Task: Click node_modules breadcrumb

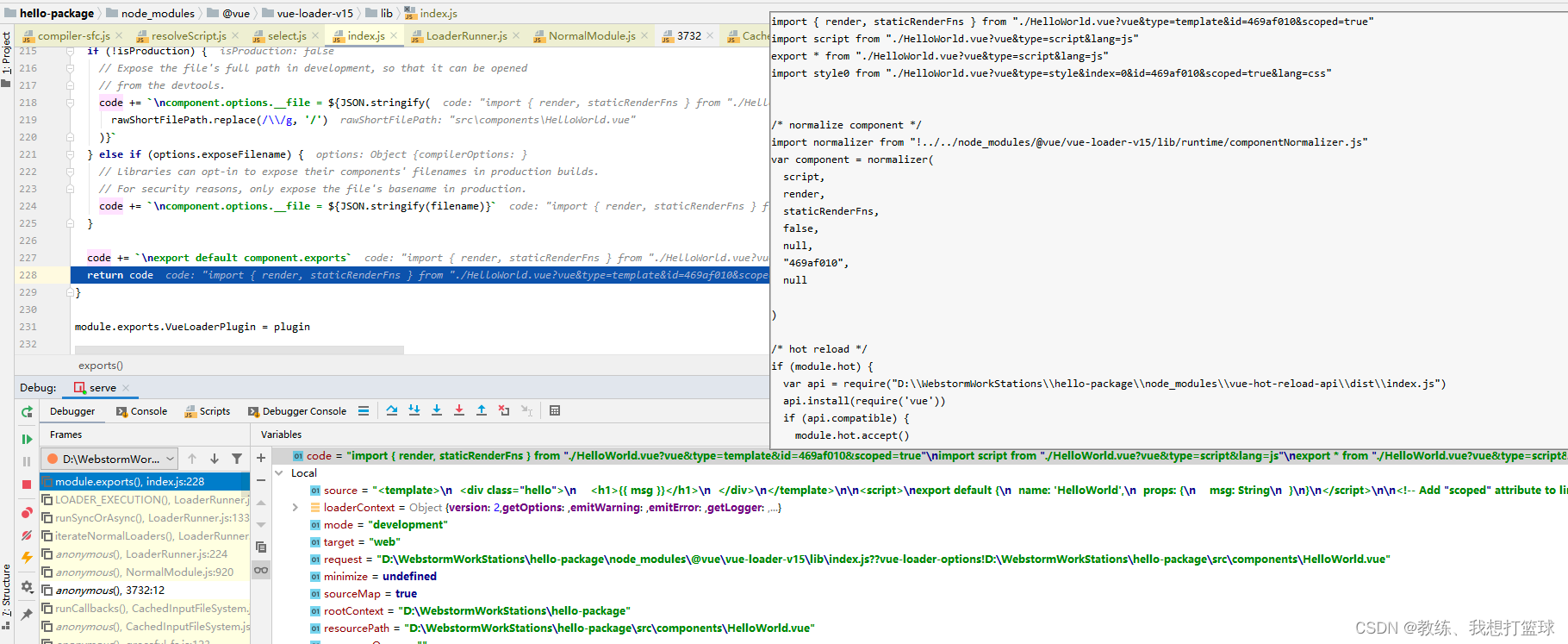Action: tap(151, 13)
